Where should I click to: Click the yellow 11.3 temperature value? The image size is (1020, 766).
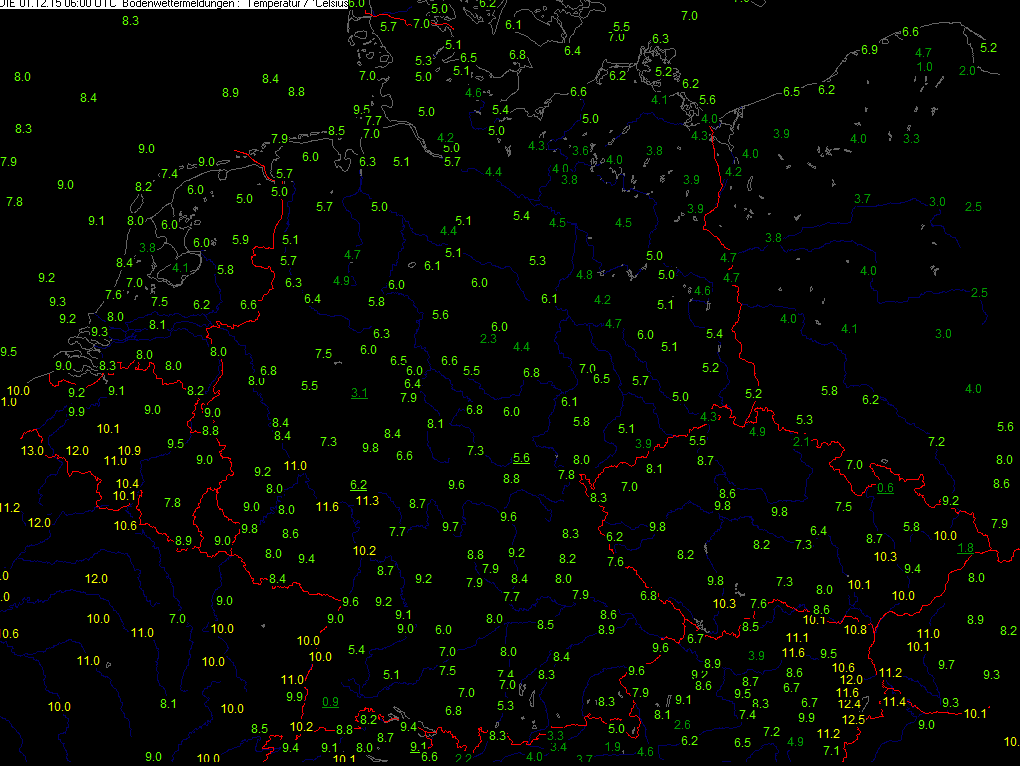tap(367, 500)
